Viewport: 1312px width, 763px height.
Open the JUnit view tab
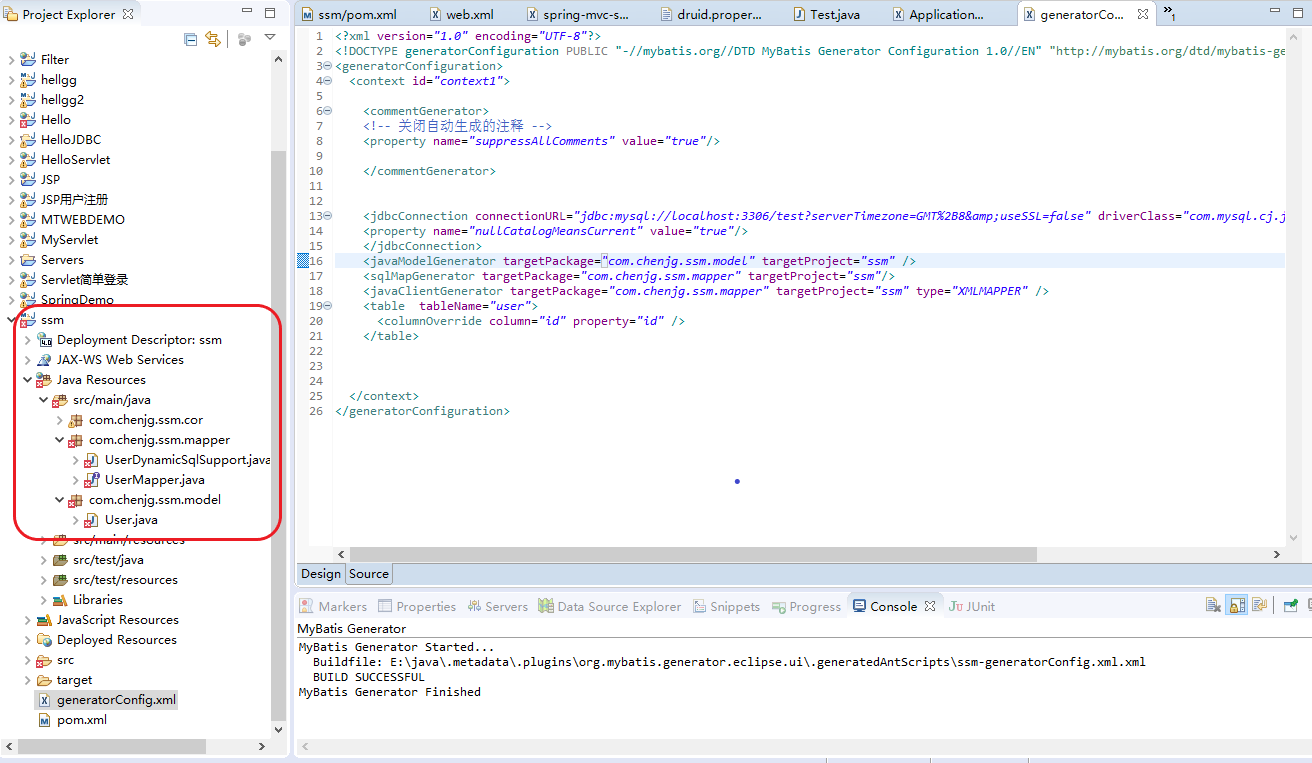972,606
